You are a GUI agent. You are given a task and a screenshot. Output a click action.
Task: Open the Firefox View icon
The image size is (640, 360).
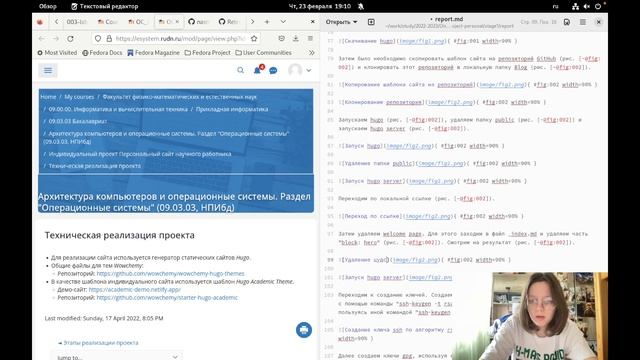[x=40, y=22]
